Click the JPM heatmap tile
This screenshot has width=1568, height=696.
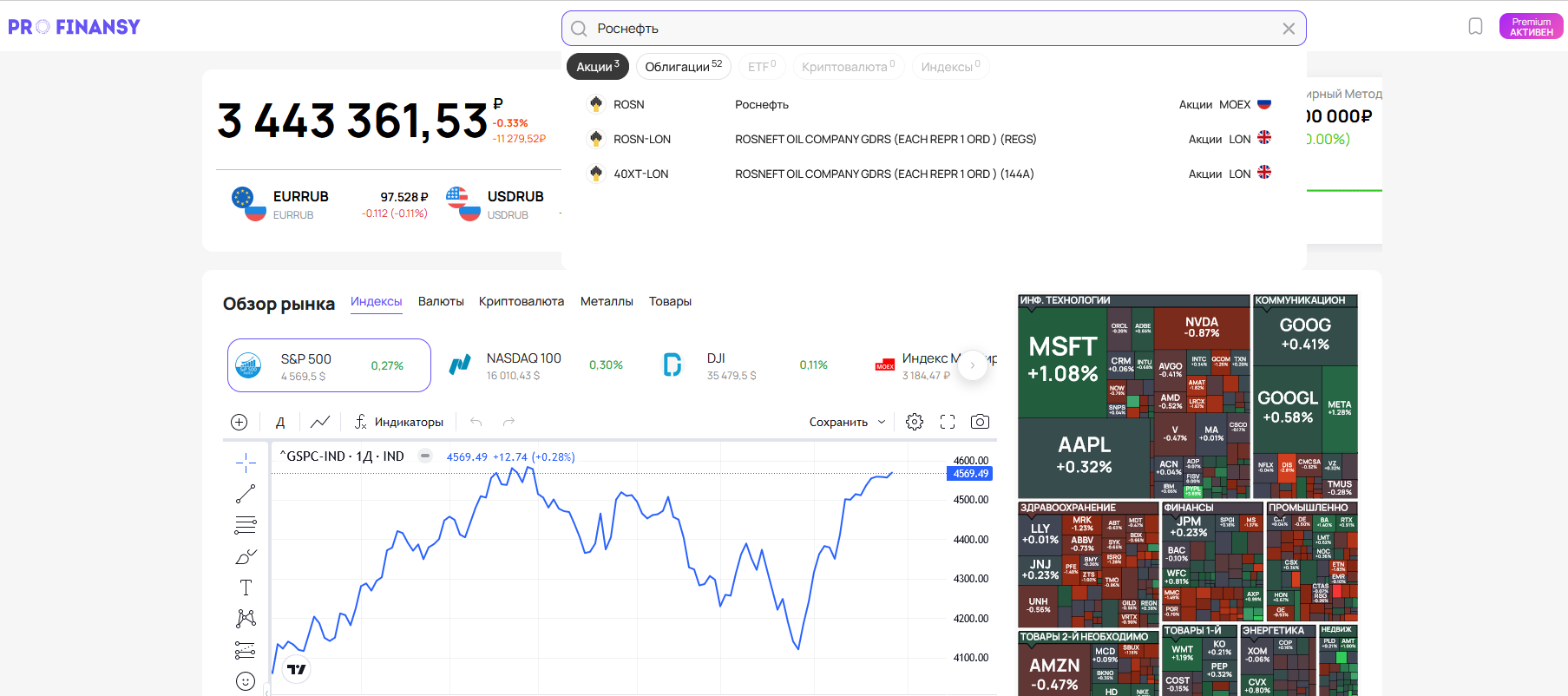[1188, 527]
